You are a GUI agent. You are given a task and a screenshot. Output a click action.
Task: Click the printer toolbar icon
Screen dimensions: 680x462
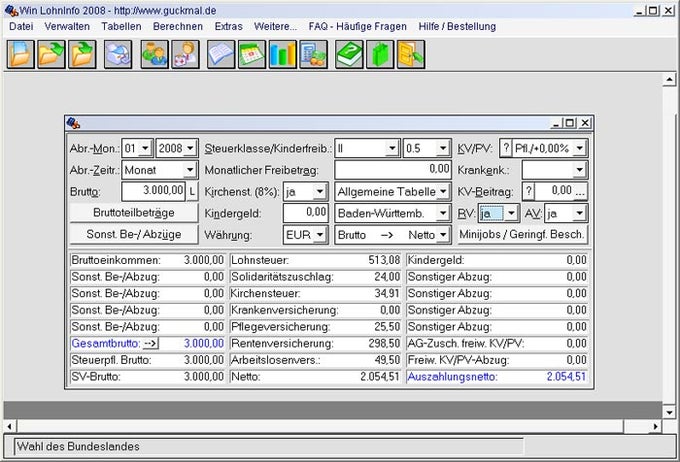coord(118,54)
